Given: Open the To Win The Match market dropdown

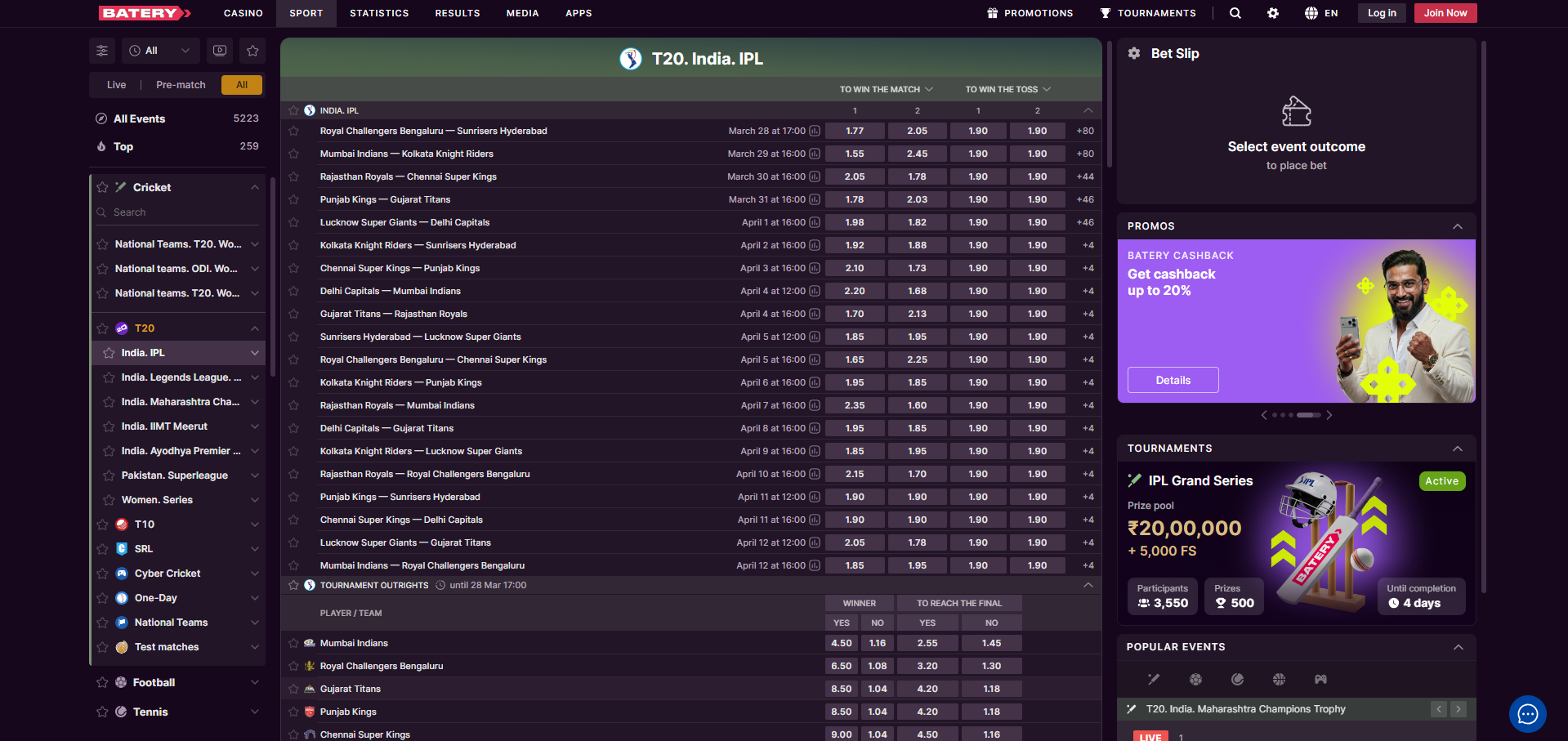Looking at the screenshot, I should [x=886, y=89].
